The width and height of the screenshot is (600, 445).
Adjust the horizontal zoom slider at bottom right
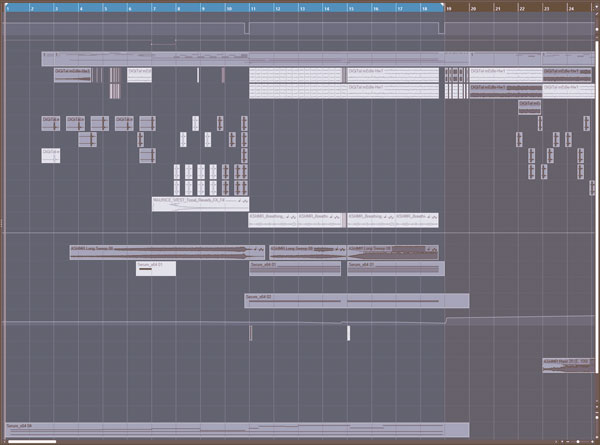click(578, 442)
